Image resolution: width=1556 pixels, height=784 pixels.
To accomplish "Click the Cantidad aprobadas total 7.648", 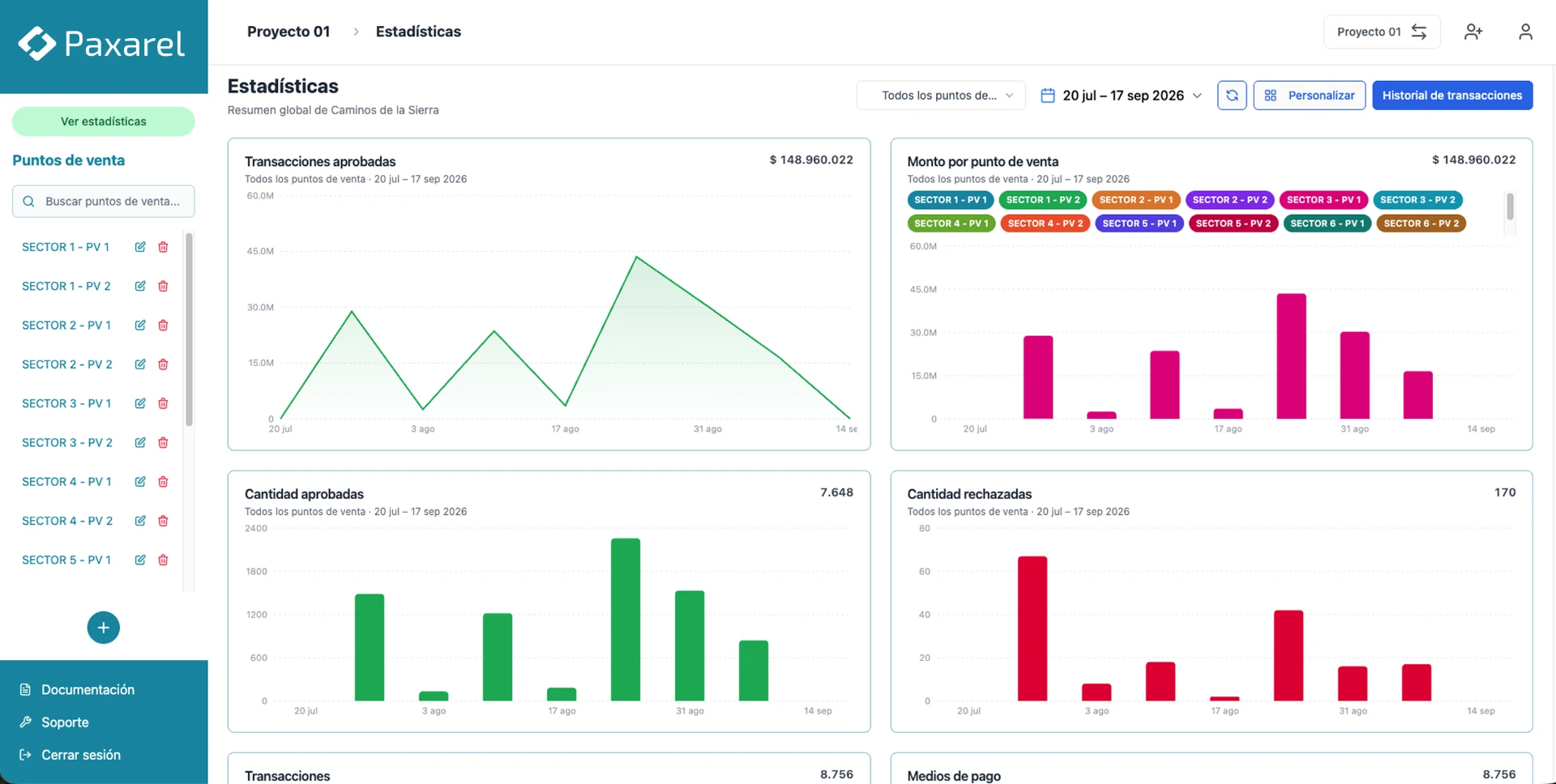I will [x=836, y=492].
